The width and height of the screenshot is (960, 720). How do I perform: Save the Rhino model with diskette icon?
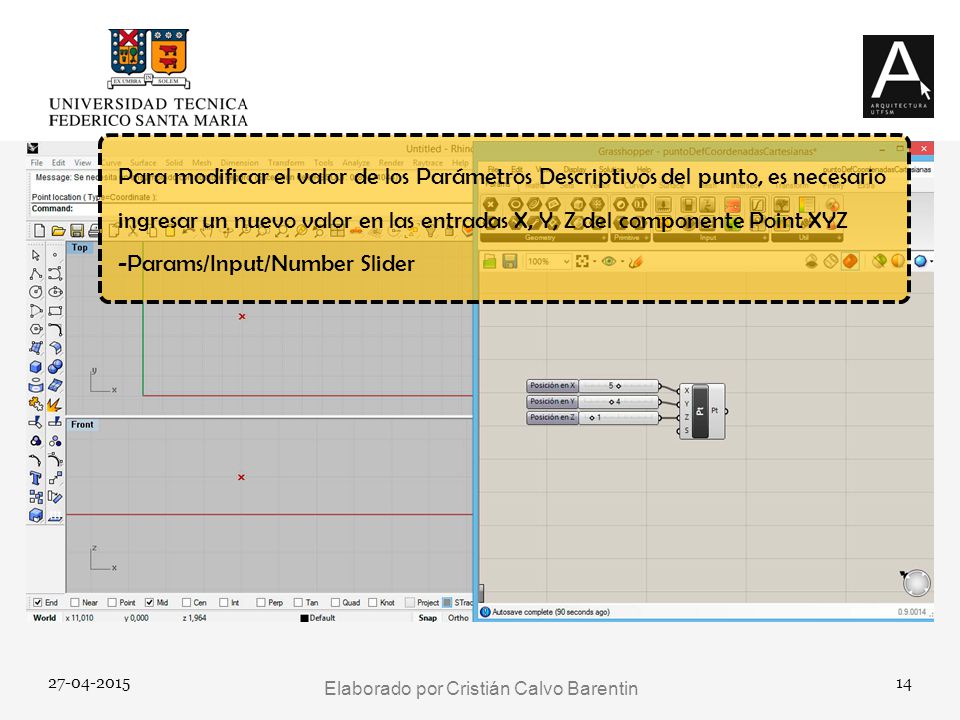pyautogui.click(x=77, y=230)
